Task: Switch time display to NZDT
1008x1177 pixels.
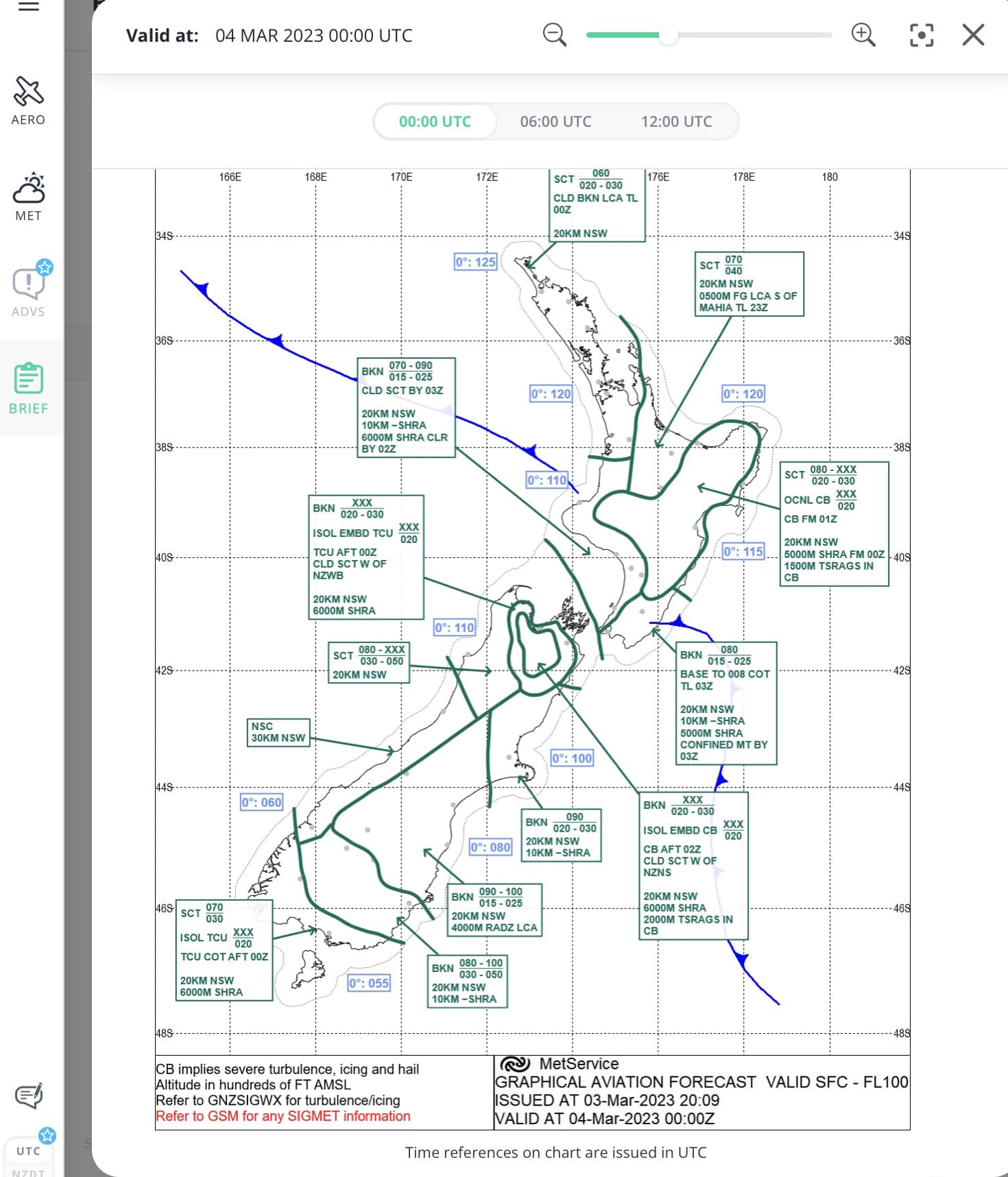Action: (x=28, y=1172)
